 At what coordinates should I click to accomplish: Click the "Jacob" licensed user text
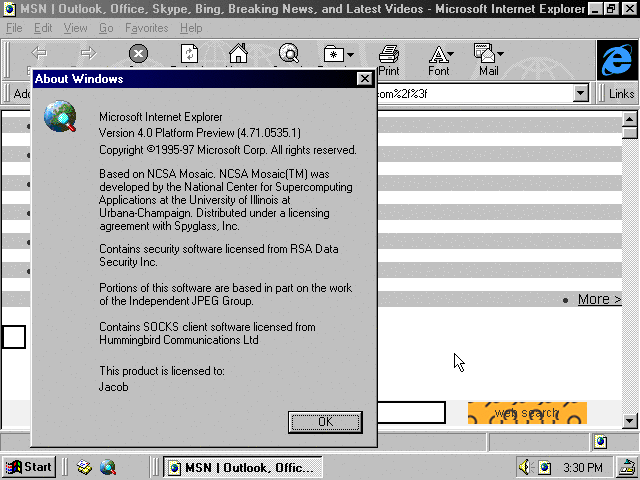113,387
